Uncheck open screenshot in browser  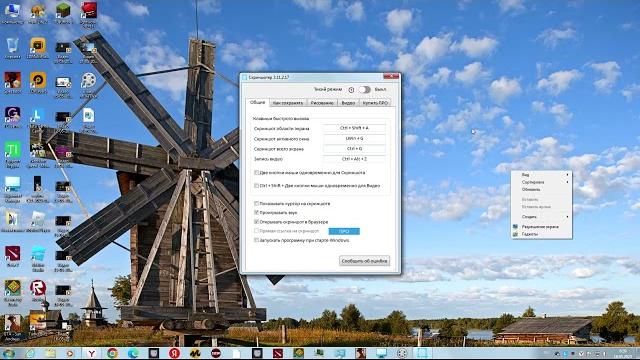tap(256, 222)
